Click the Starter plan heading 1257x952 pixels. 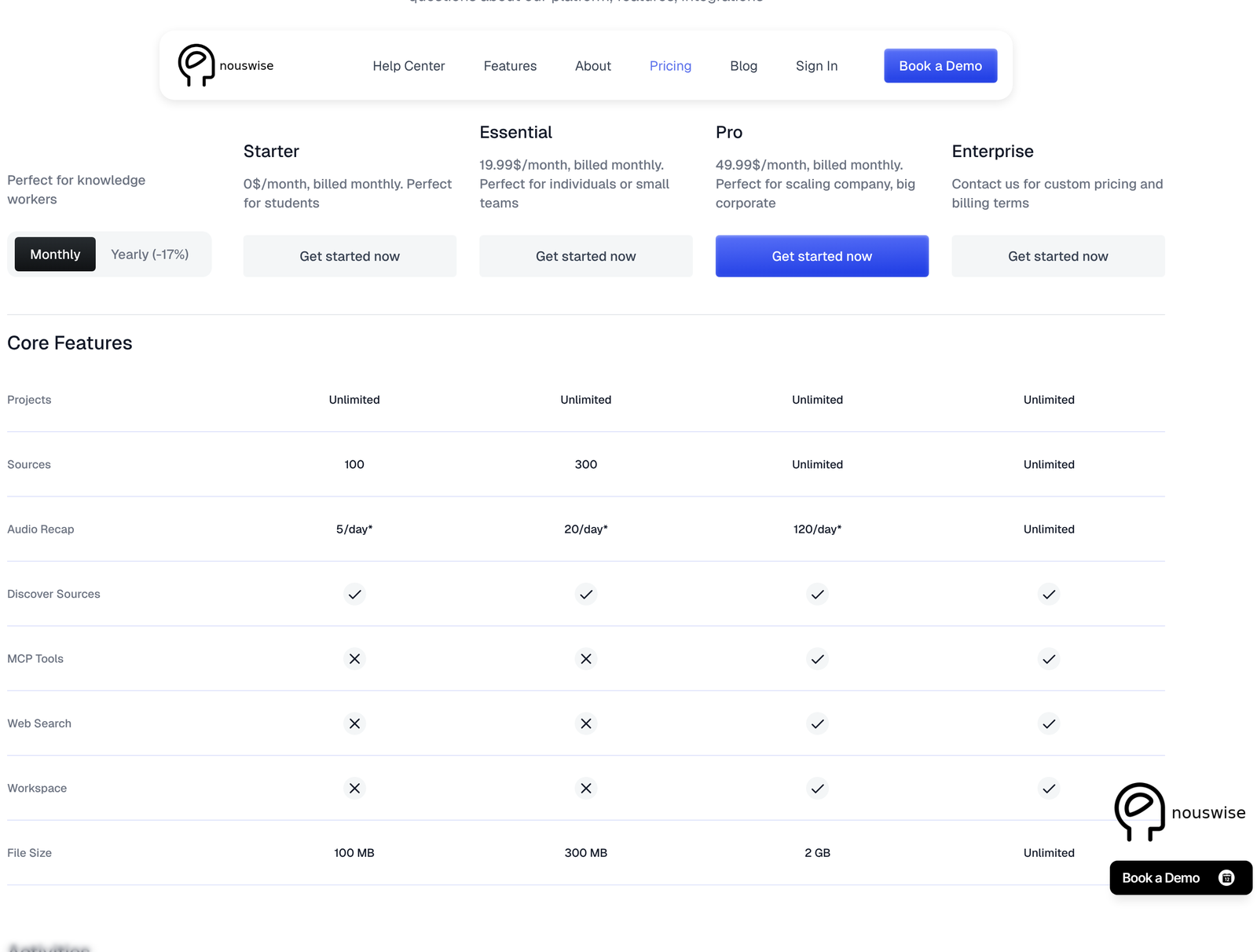(271, 151)
